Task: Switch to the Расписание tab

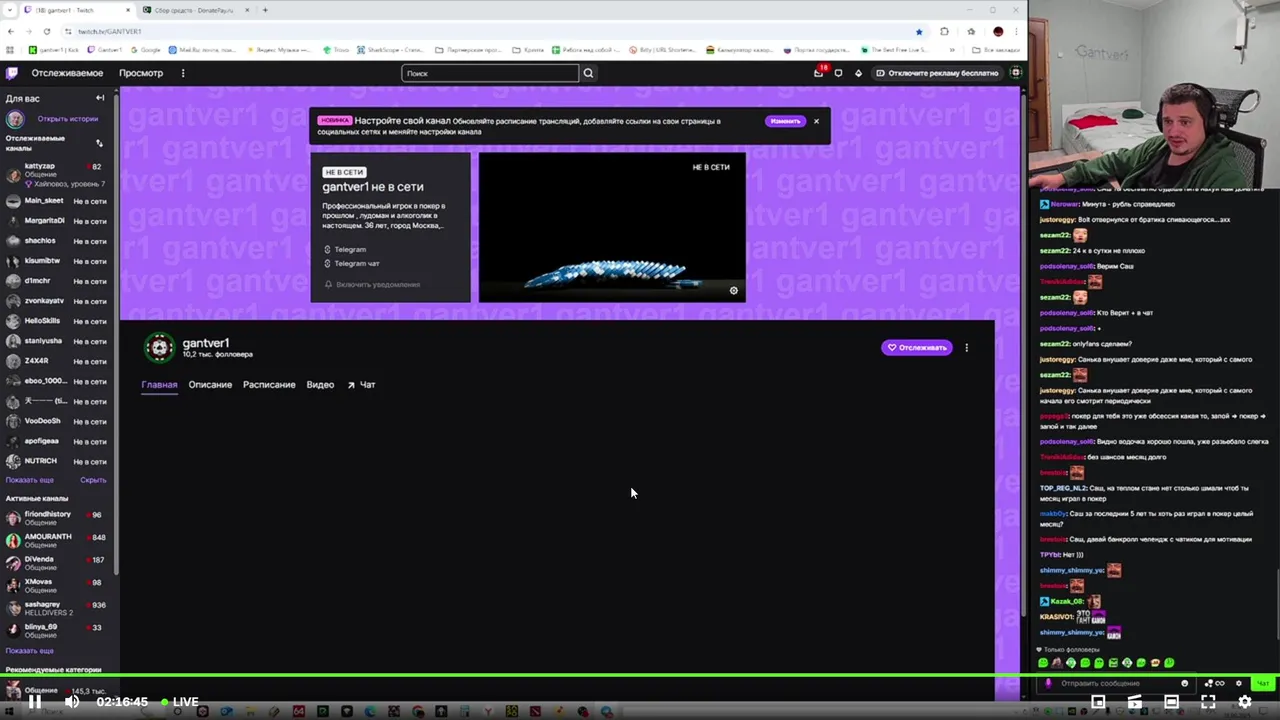Action: click(269, 384)
